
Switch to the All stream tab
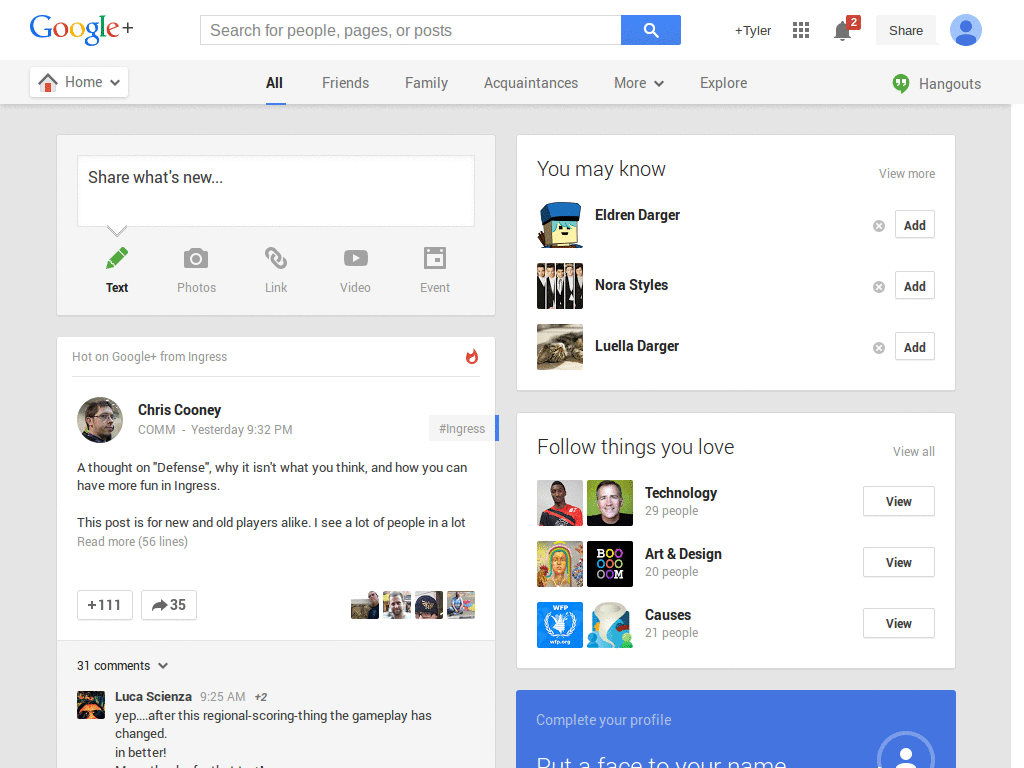coord(274,83)
